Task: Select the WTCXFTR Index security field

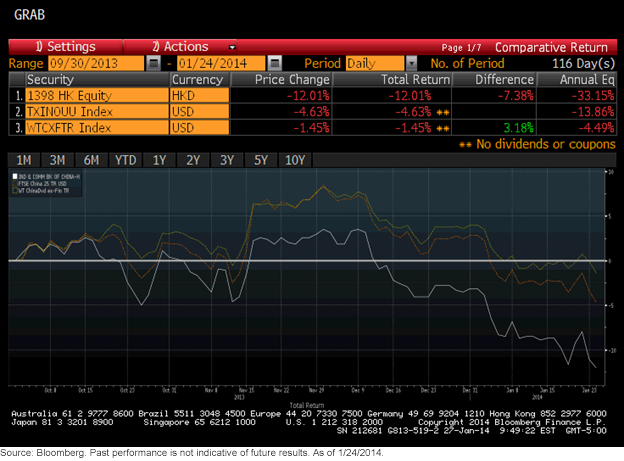Action: [97, 127]
